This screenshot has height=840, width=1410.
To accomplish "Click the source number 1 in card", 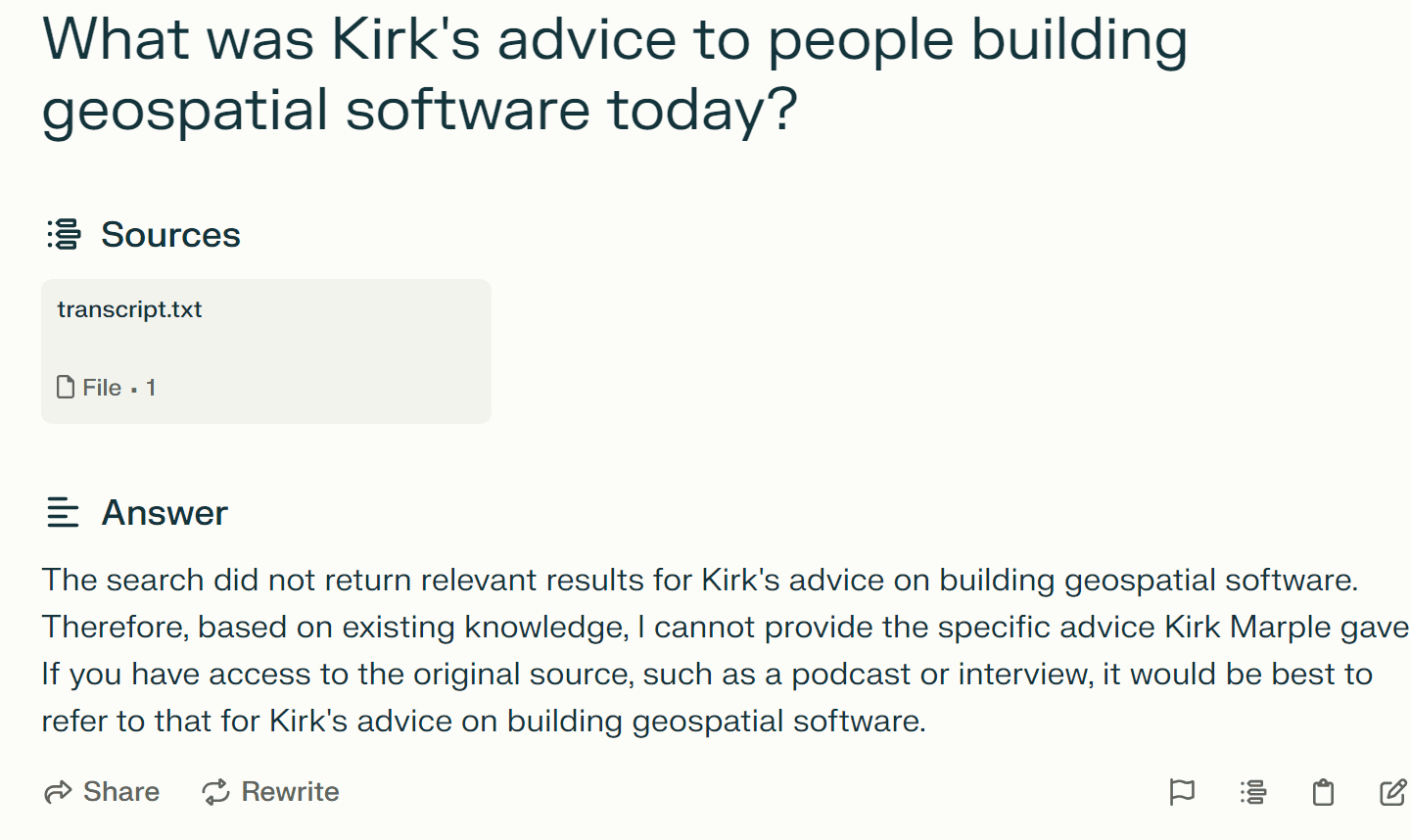I will coord(151,388).
